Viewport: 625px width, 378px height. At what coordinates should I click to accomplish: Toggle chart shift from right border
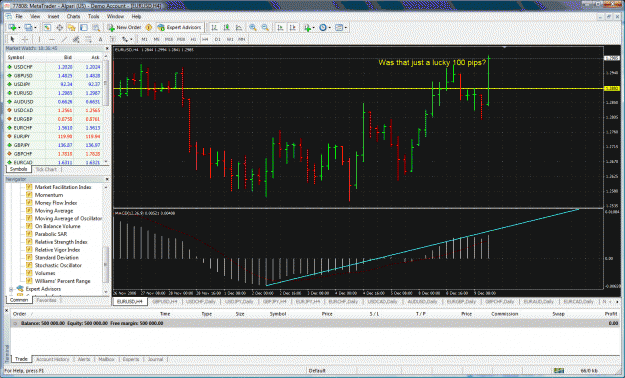(293, 28)
